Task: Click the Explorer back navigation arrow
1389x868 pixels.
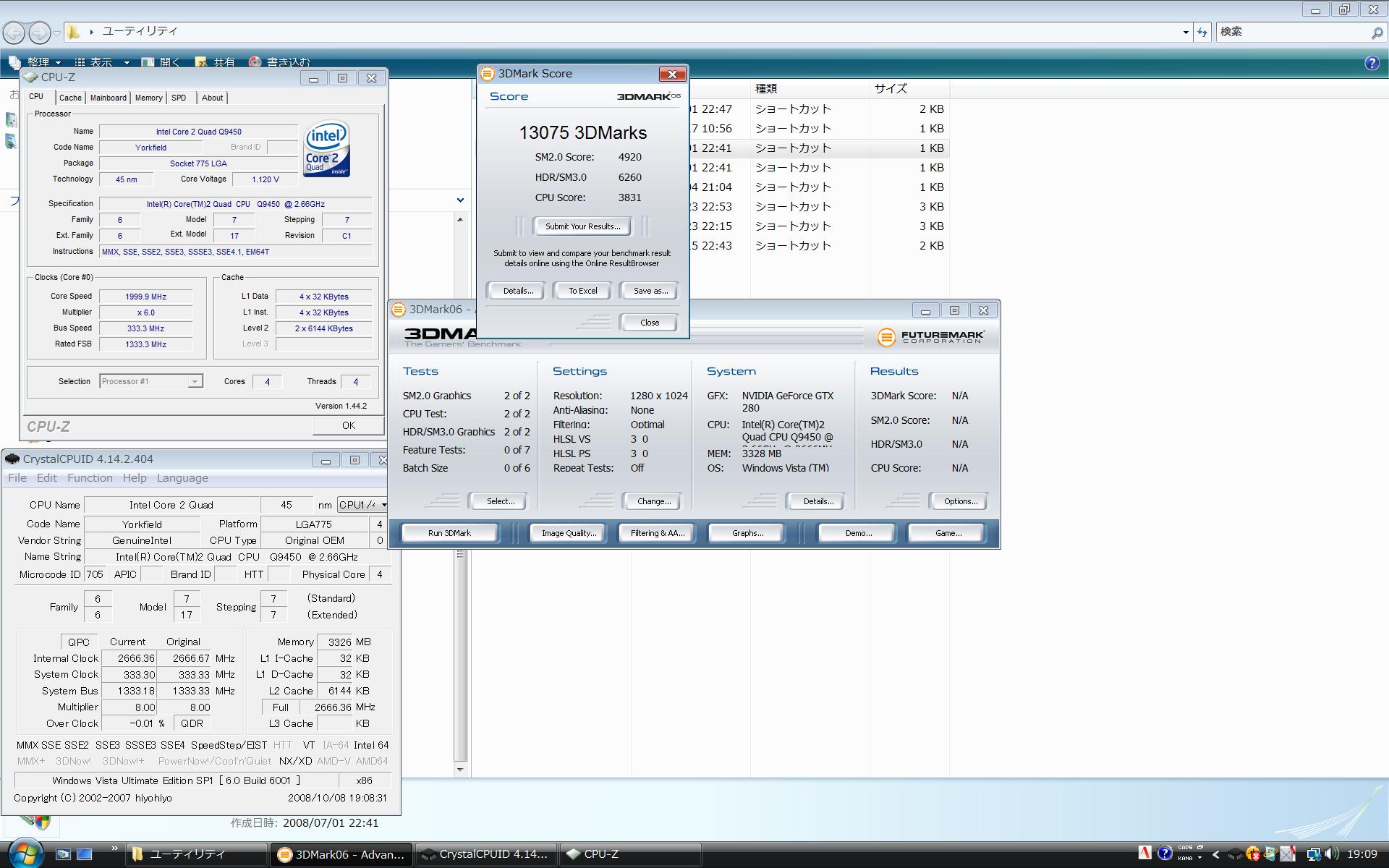Action: click(14, 32)
